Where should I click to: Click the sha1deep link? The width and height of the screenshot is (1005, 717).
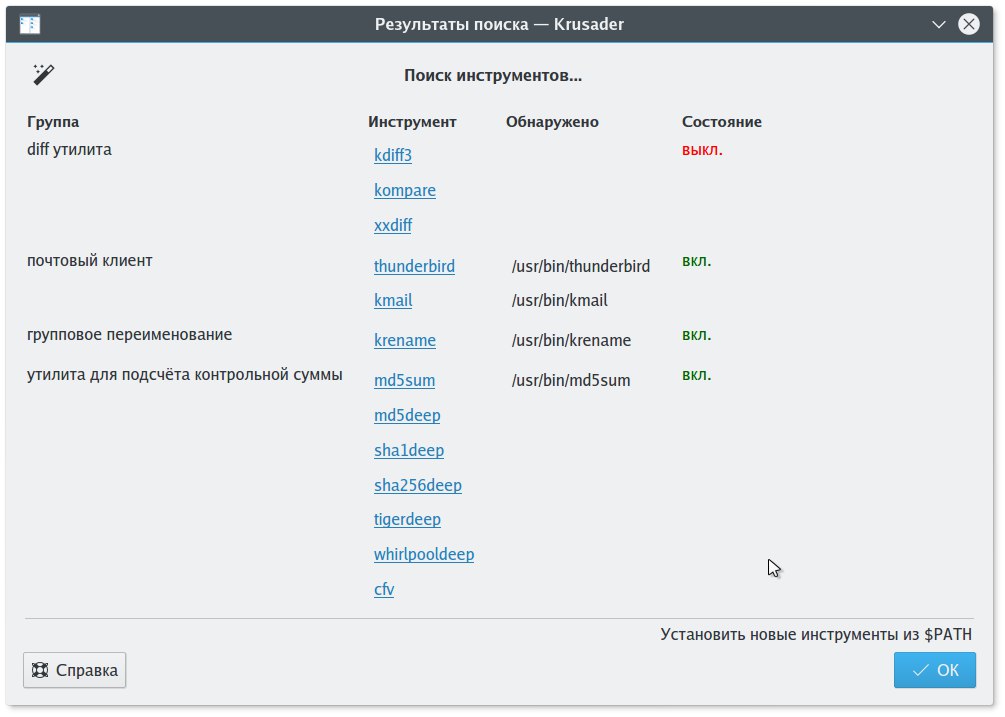coord(409,450)
